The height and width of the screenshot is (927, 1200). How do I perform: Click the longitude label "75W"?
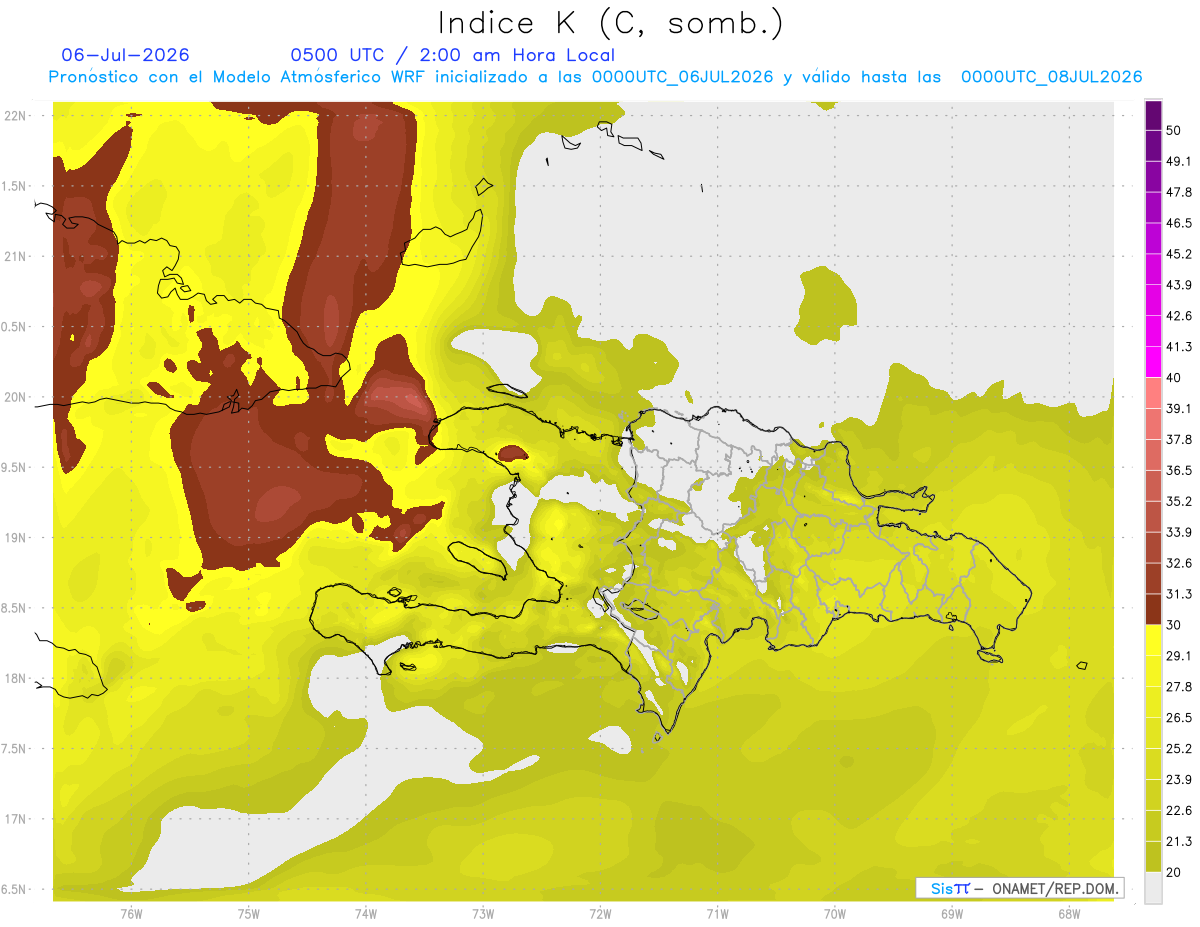coord(248,914)
